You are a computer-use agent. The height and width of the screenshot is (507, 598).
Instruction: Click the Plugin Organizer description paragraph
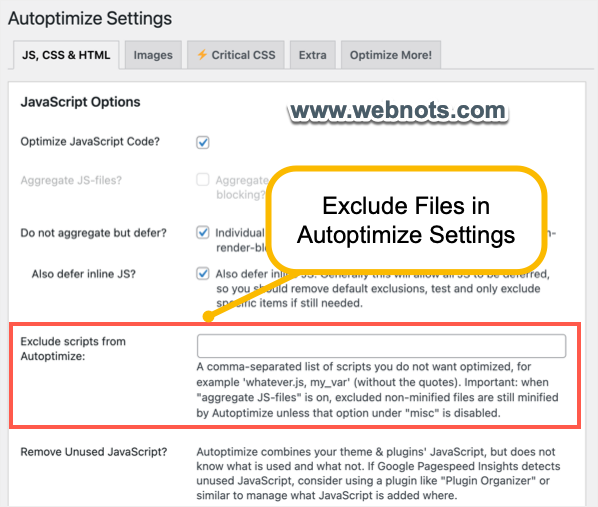[378, 473]
